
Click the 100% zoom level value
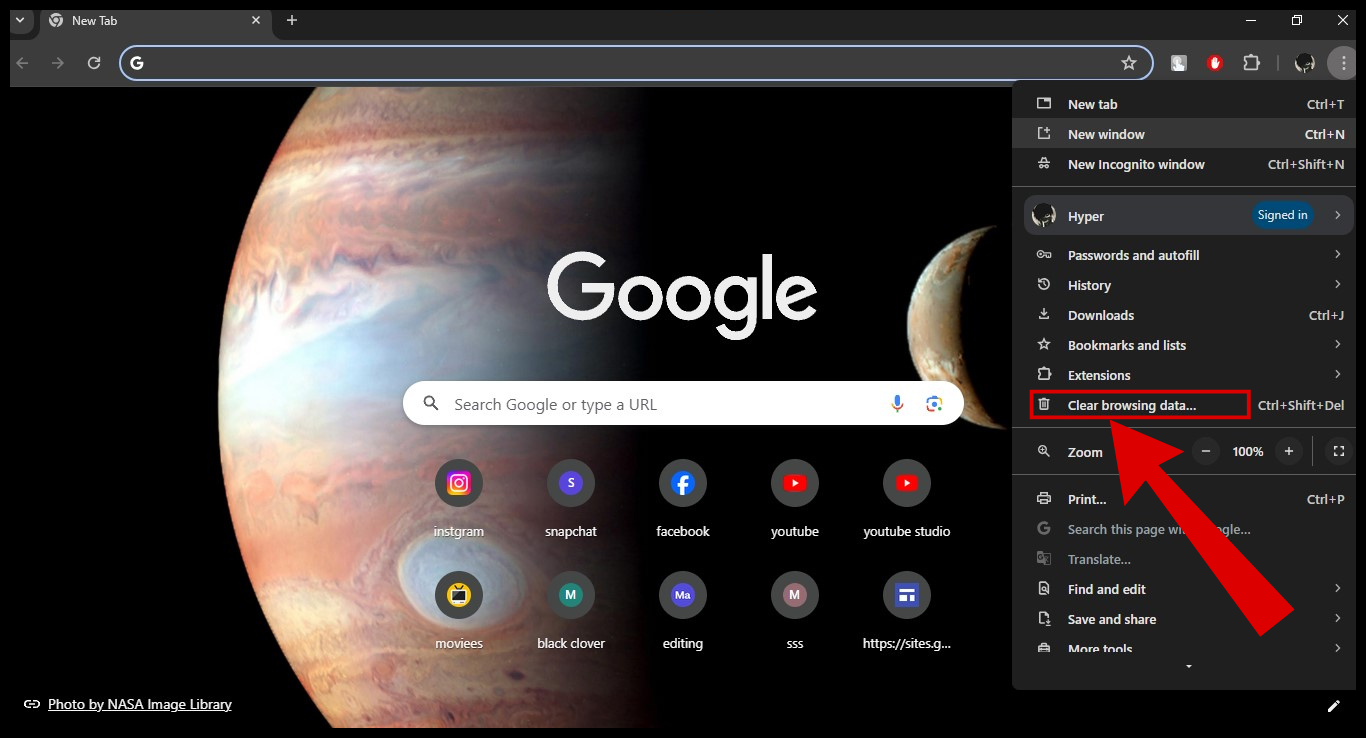point(1248,451)
